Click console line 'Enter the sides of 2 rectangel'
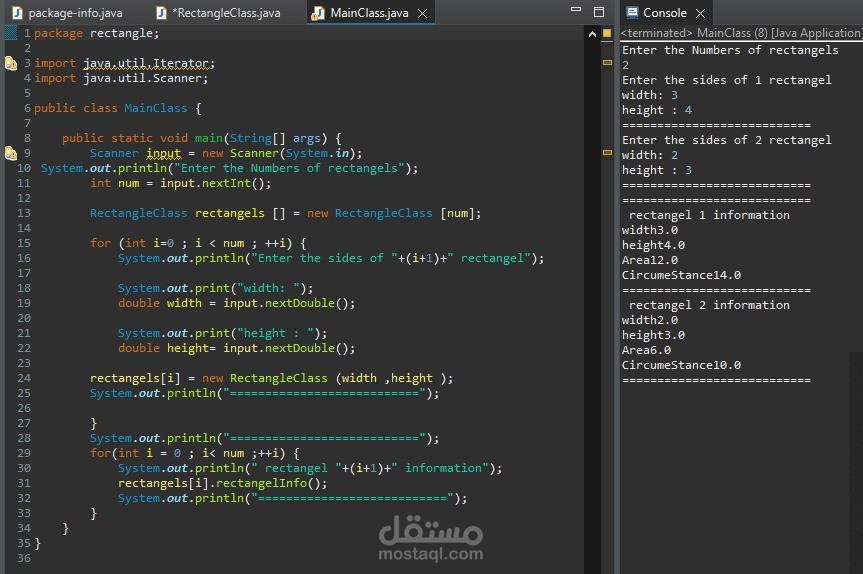Screen dimensions: 863x574 727,140
